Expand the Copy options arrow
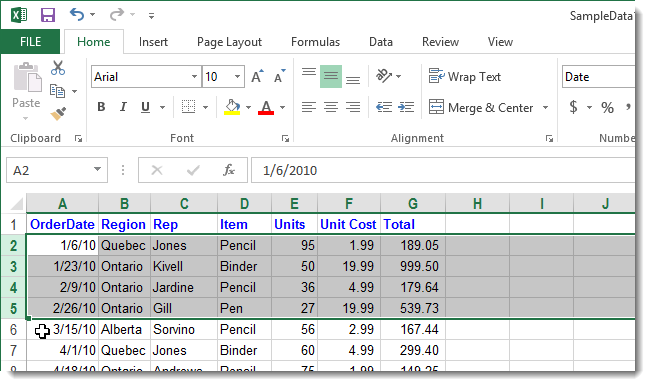 75,91
